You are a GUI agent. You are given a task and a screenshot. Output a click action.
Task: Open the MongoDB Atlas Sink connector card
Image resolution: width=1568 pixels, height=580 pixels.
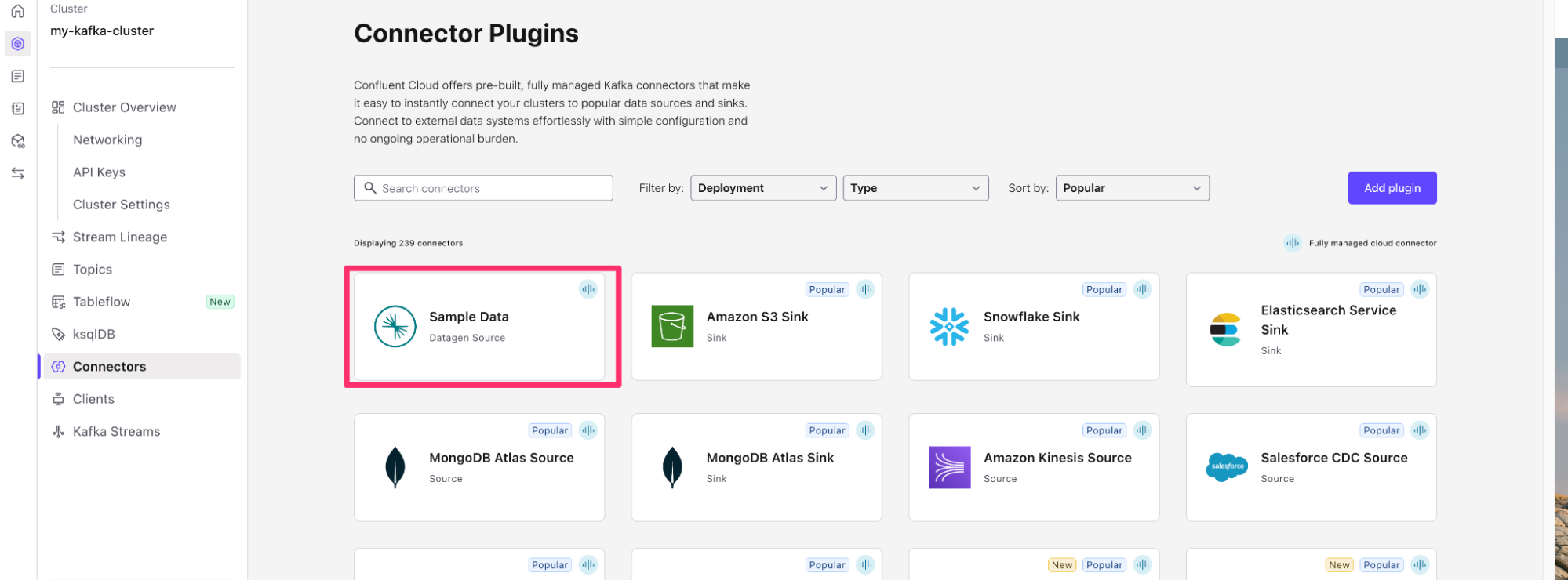pyautogui.click(x=756, y=467)
